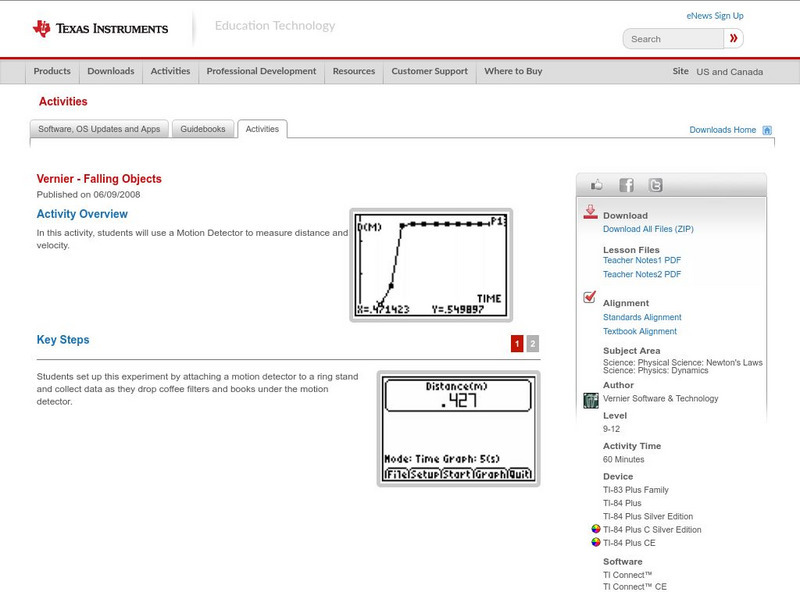Switch to the Guidebooks tab

[x=203, y=129]
